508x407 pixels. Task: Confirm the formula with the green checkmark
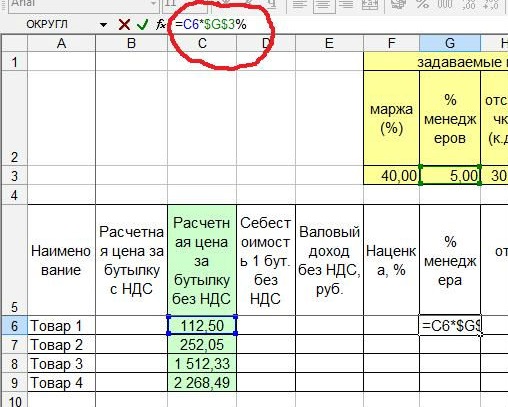click(x=143, y=24)
